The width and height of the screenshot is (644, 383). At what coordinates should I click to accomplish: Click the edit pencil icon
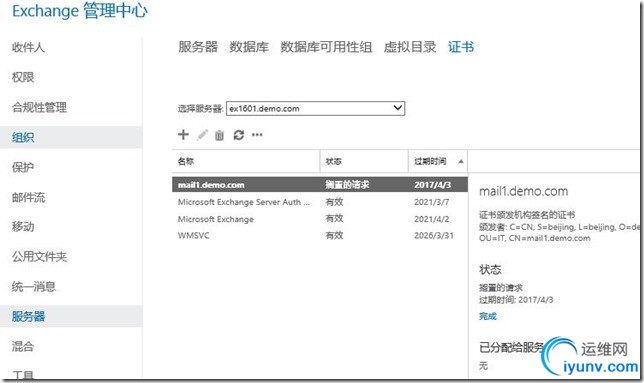(x=202, y=135)
